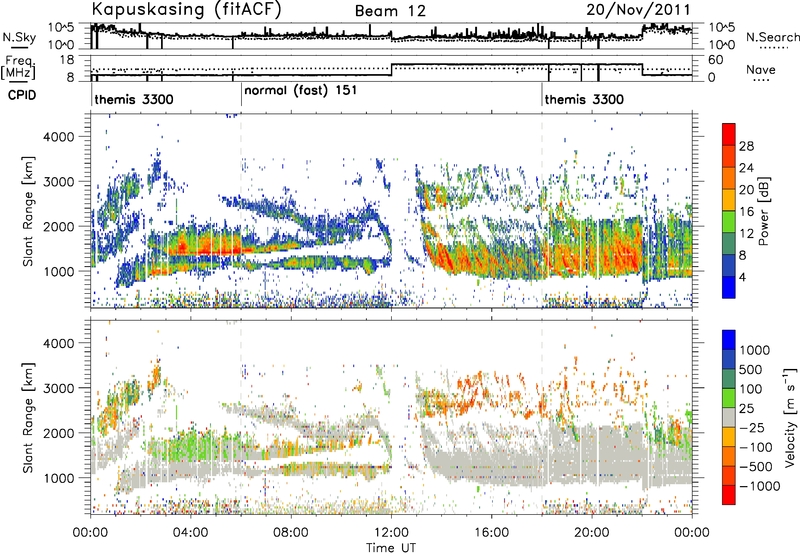Click the 'N.Search' legend label
The height and width of the screenshot is (554, 800).
pyautogui.click(x=772, y=37)
